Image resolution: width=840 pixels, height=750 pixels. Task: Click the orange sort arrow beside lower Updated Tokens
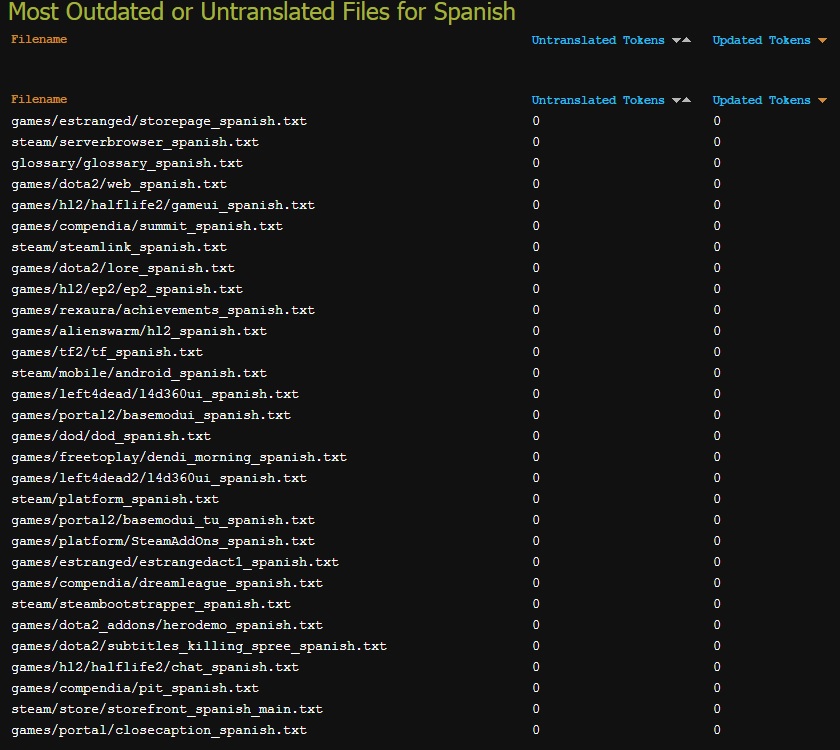[822, 101]
